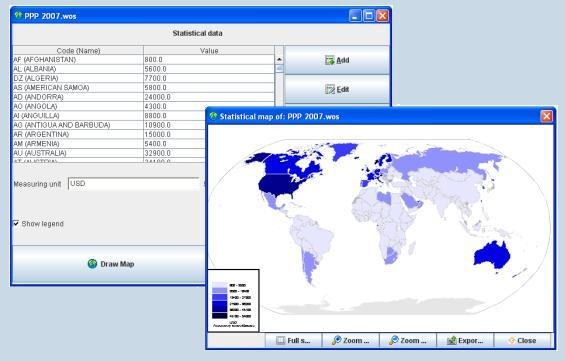Viewport: 565px width, 361px height.
Task: Maximize the PPP 2007.wos window
Action: point(369,16)
